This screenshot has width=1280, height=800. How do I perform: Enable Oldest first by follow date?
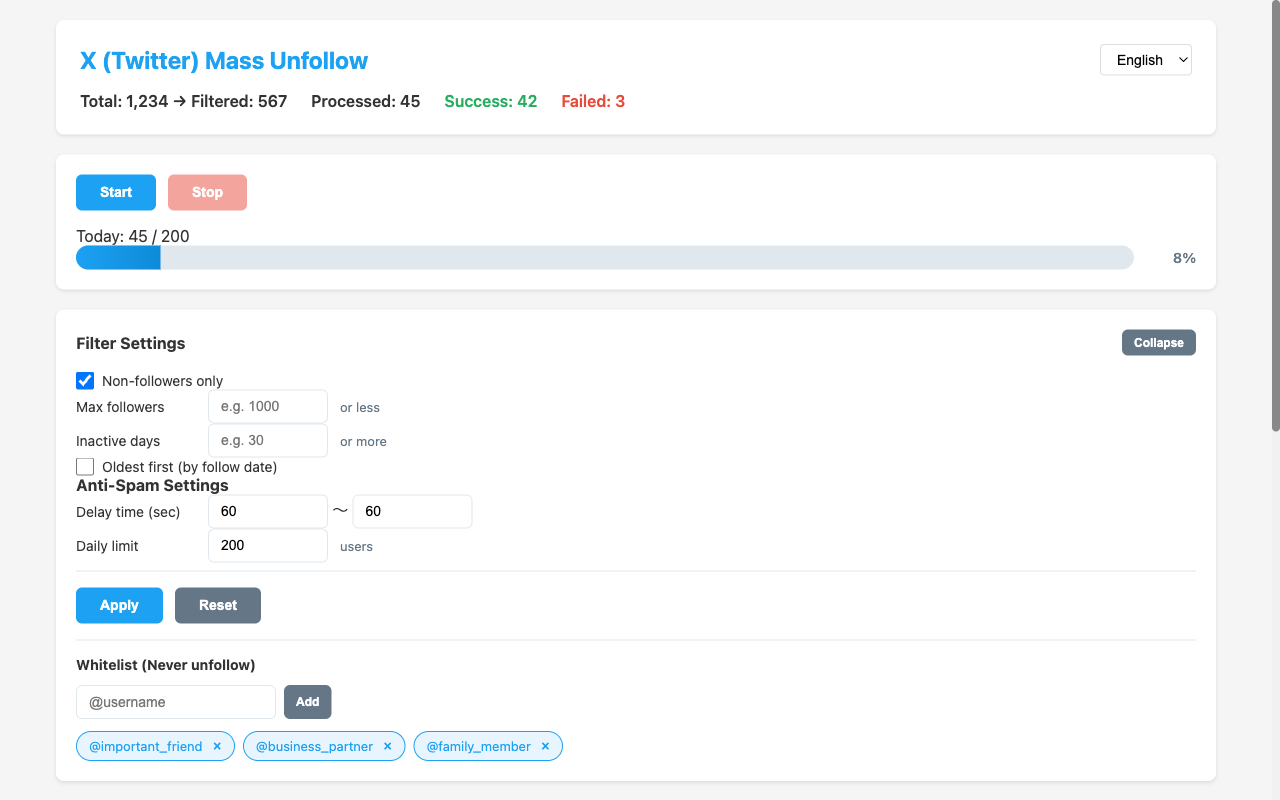point(85,467)
